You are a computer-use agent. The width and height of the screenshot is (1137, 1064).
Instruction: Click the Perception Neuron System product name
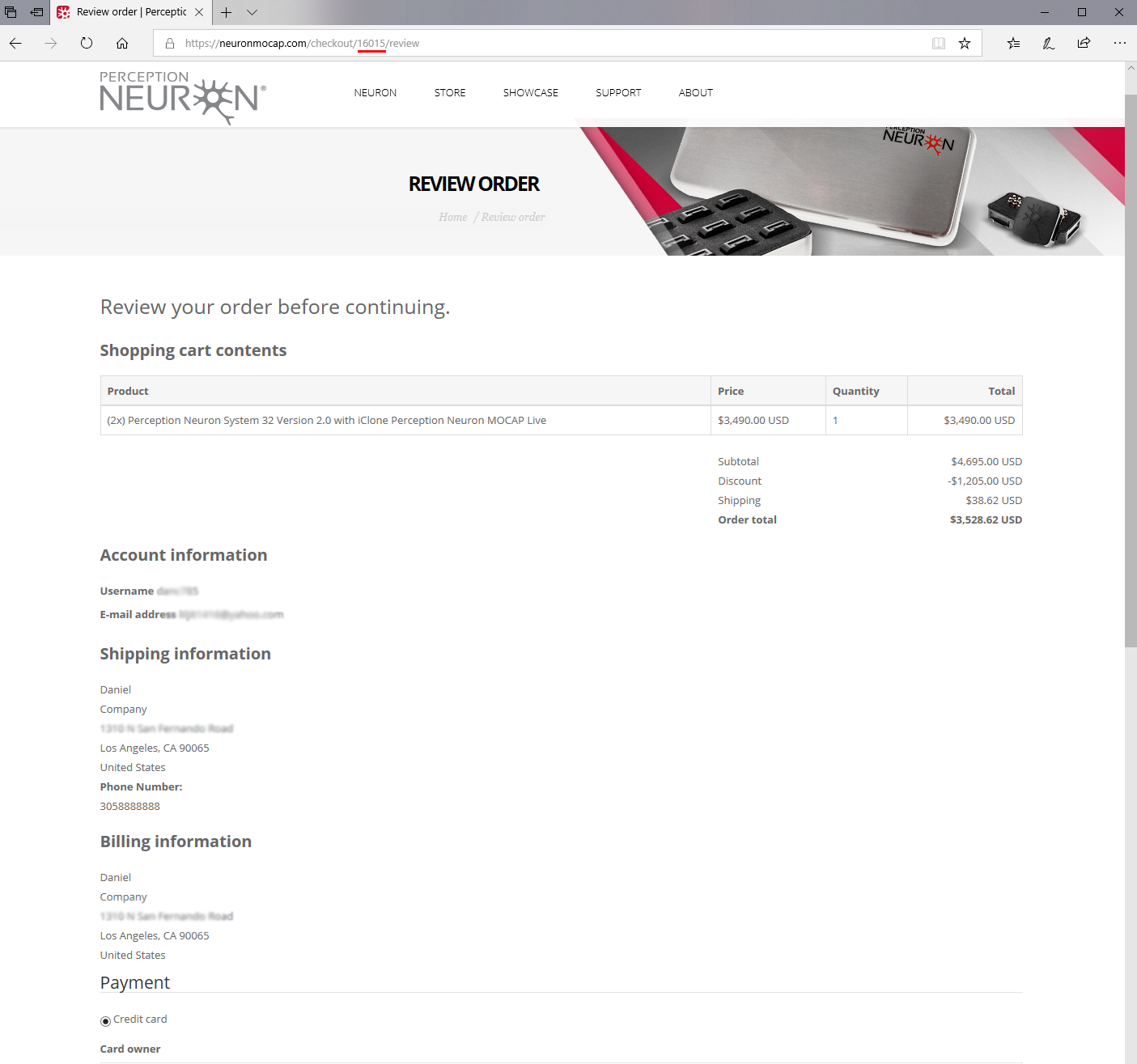327,421
